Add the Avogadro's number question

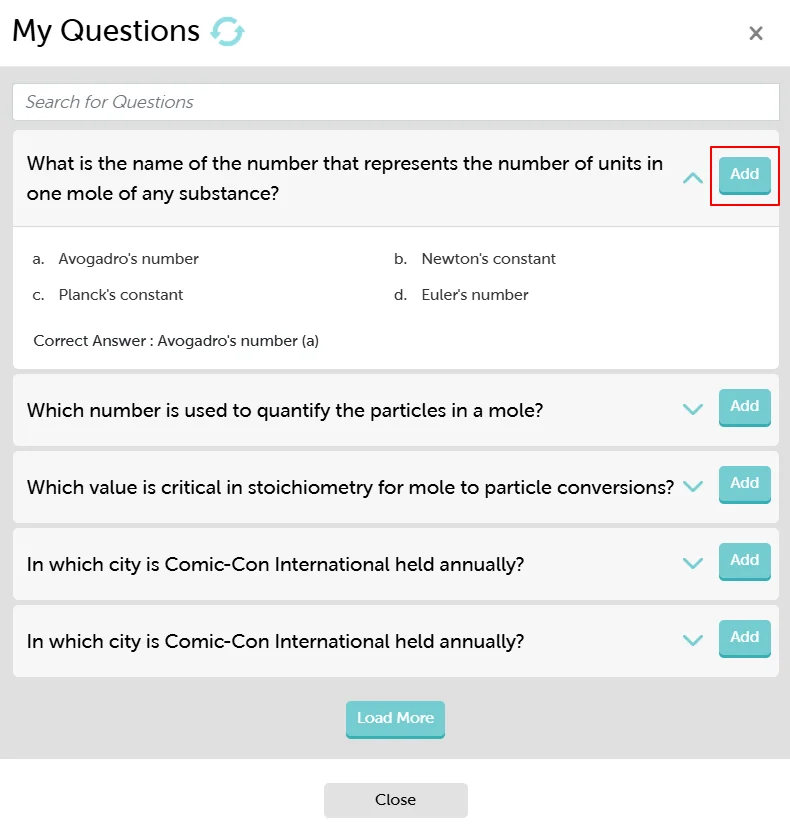point(744,174)
